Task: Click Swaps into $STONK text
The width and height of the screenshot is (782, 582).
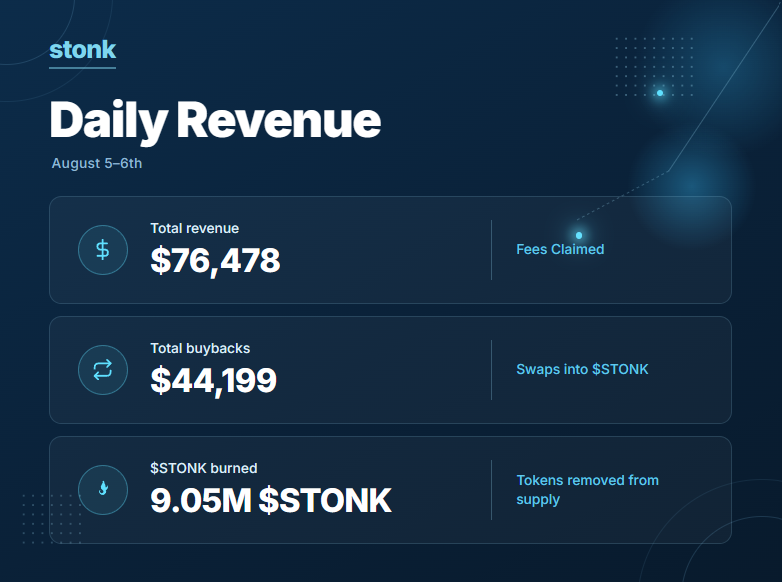Action: (582, 370)
